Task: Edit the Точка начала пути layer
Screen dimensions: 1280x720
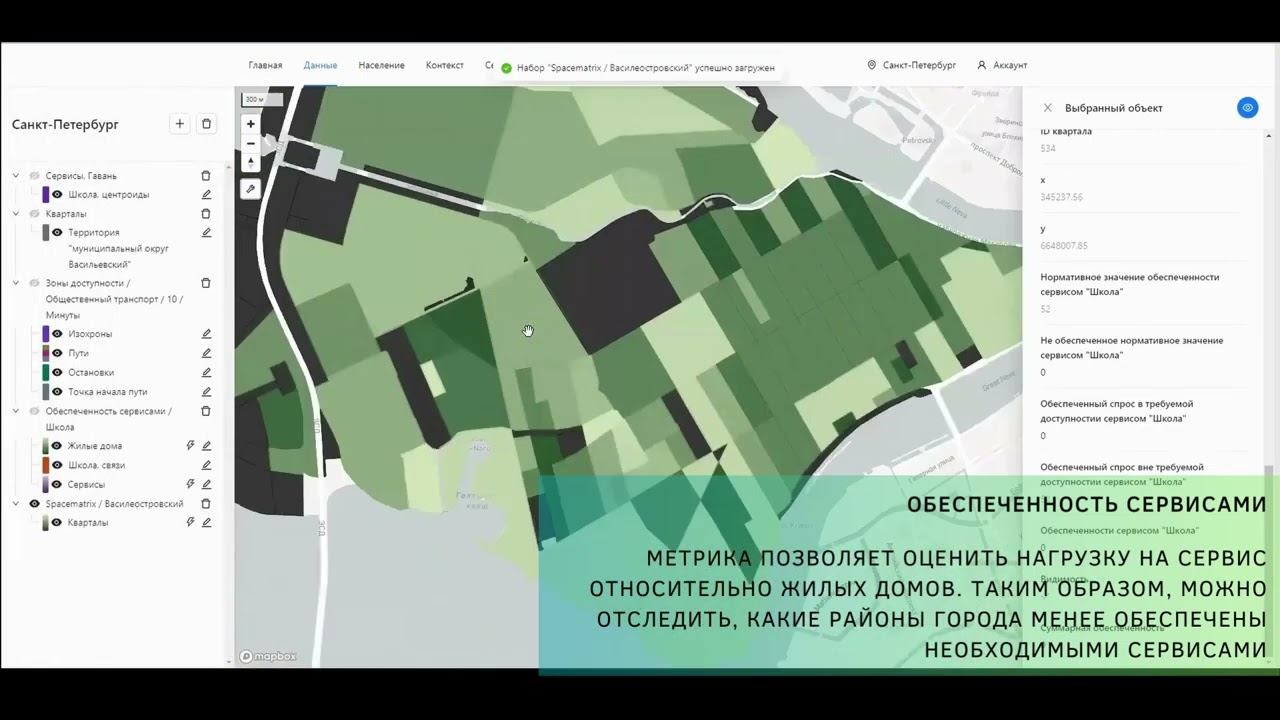Action: point(206,392)
